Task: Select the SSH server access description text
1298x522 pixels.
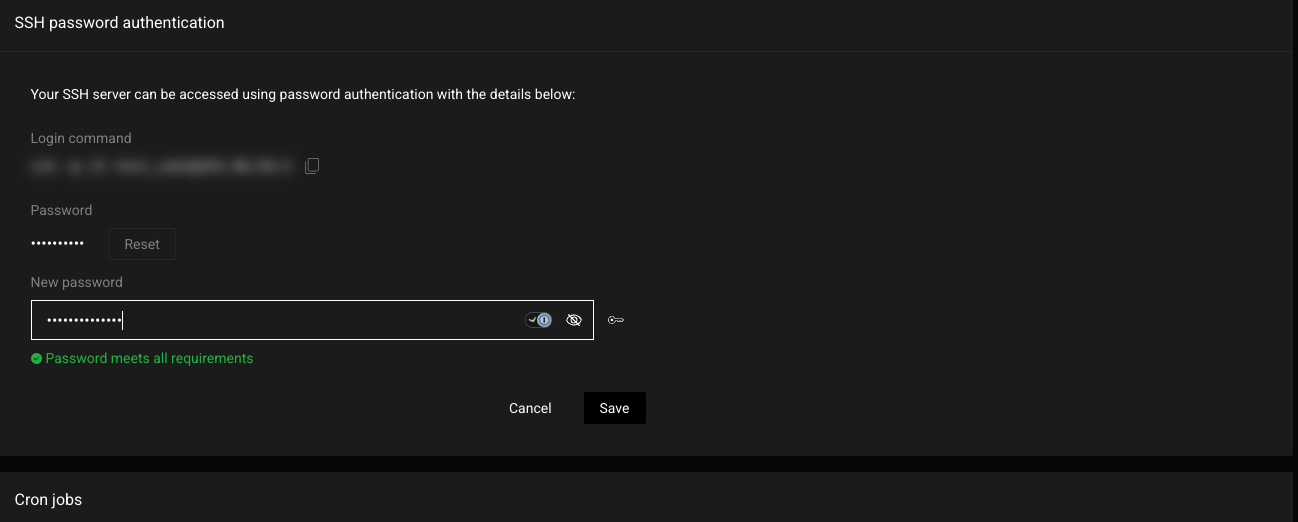Action: pos(303,94)
